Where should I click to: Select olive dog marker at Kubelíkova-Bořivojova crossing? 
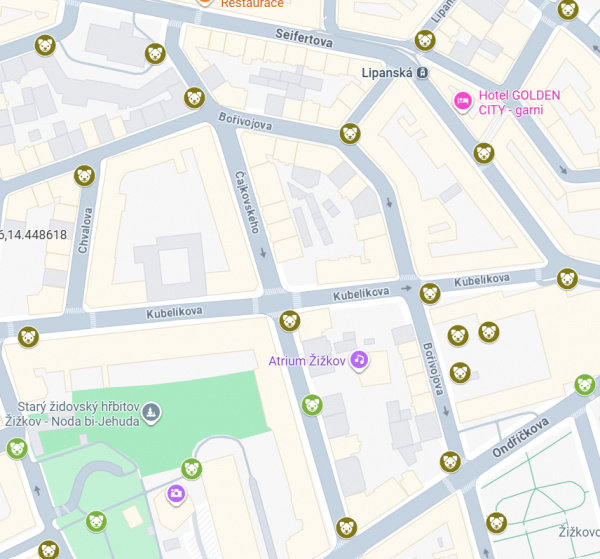point(430,293)
